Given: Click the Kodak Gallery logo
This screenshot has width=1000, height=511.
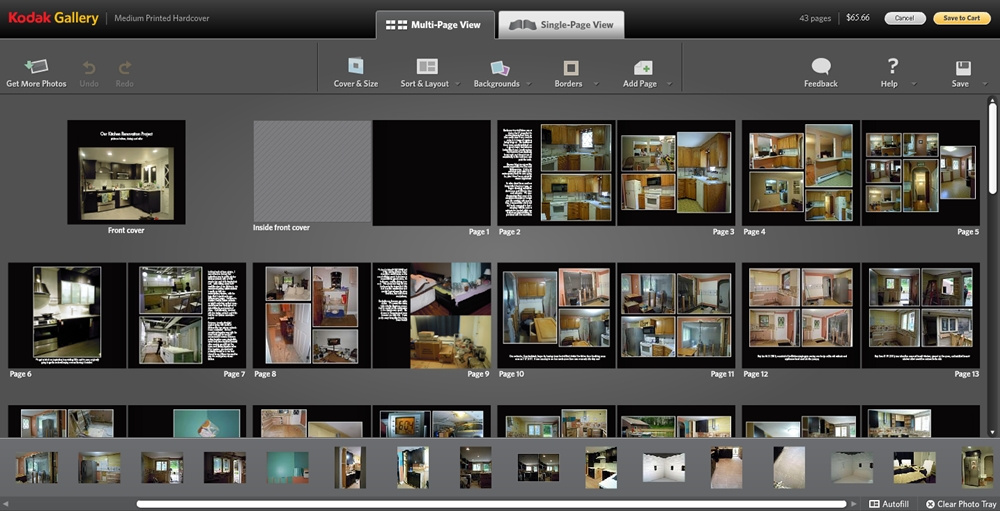Looking at the screenshot, I should coord(52,18).
